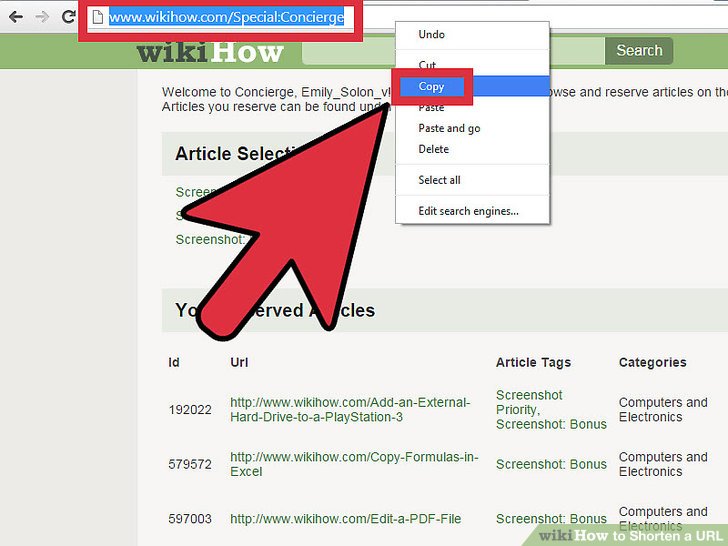Open the Add-an-External-Hard-Drive-to-a-PlayStation-3 link

click(x=349, y=409)
